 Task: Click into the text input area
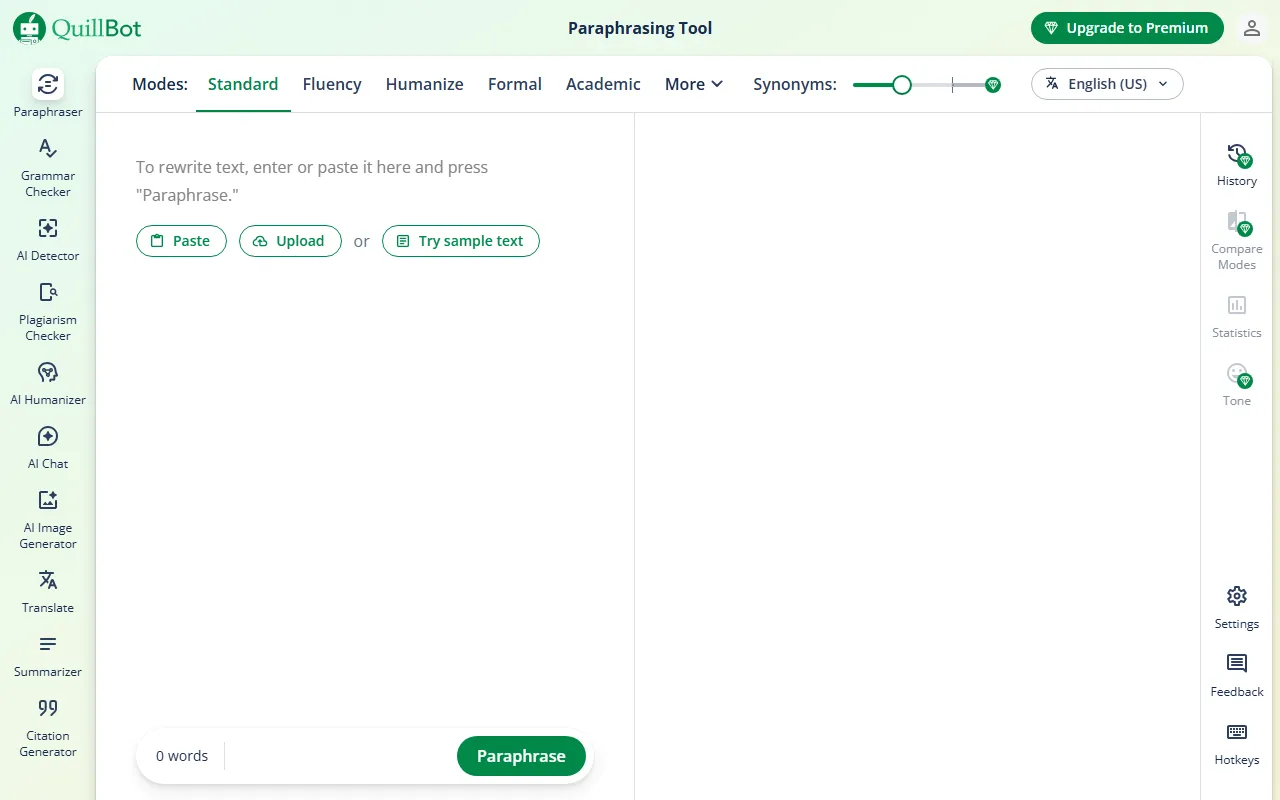(x=364, y=450)
